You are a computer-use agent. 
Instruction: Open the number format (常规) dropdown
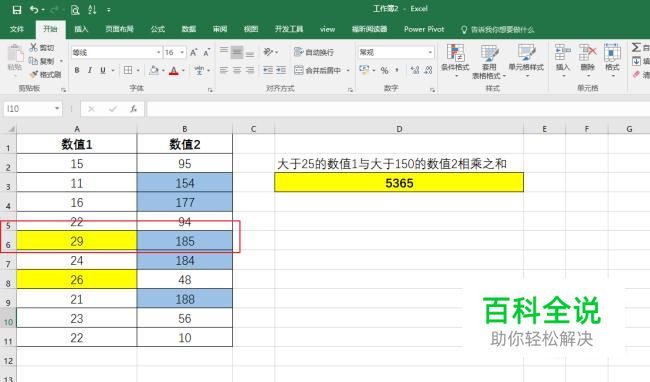click(430, 52)
